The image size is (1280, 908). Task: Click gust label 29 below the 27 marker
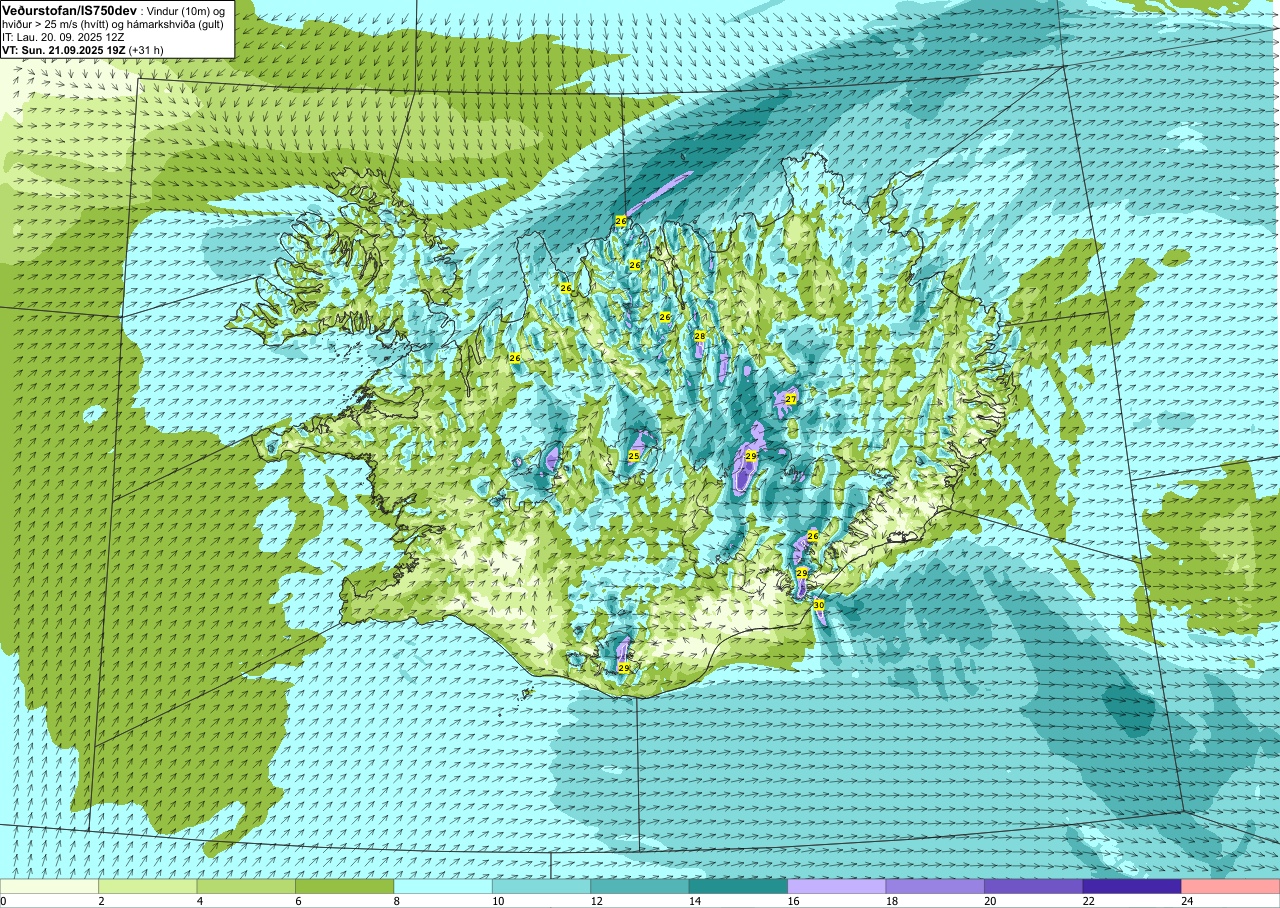pos(751,456)
